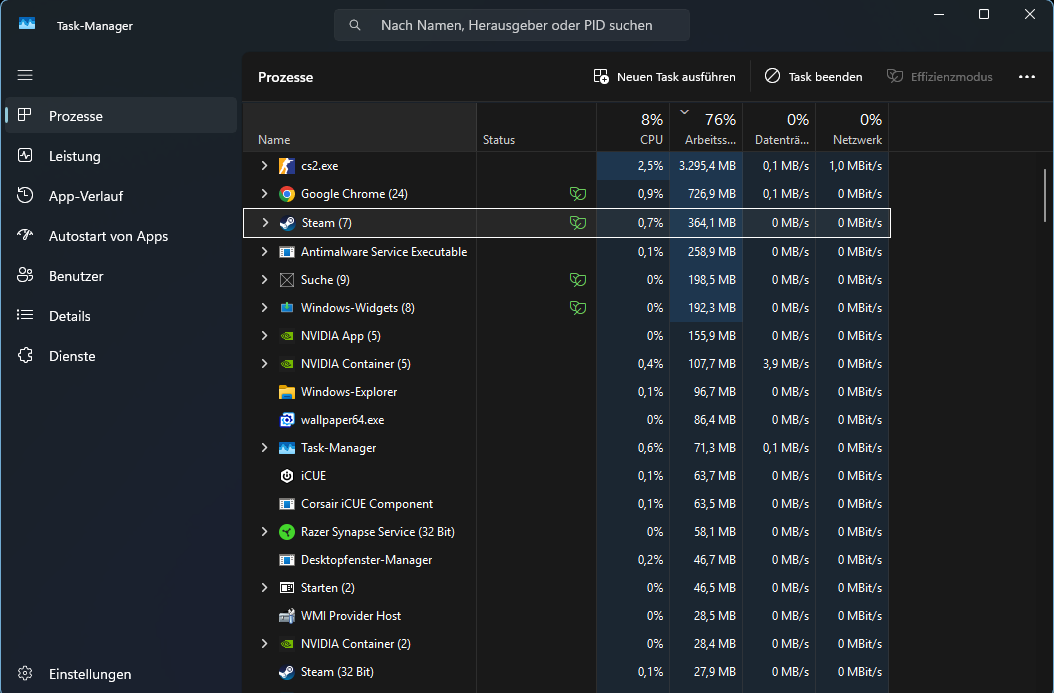Screen dimensions: 1054x693
Task: Expand the NVIDIA Container (5) group
Action: pyautogui.click(x=264, y=364)
